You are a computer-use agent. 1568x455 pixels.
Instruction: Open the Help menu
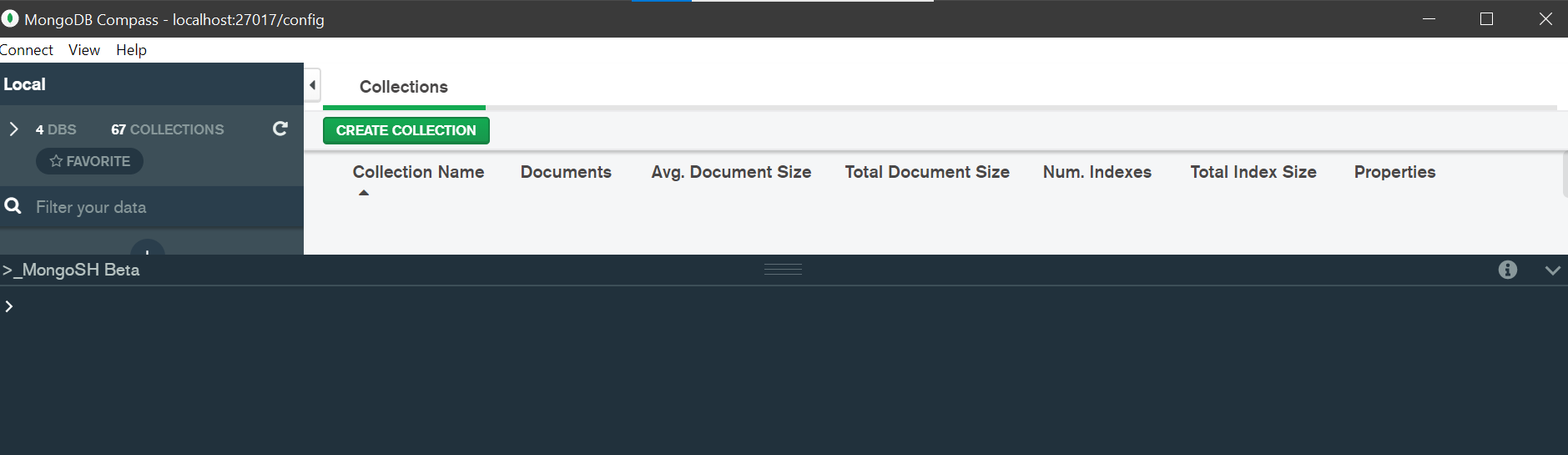pos(131,50)
